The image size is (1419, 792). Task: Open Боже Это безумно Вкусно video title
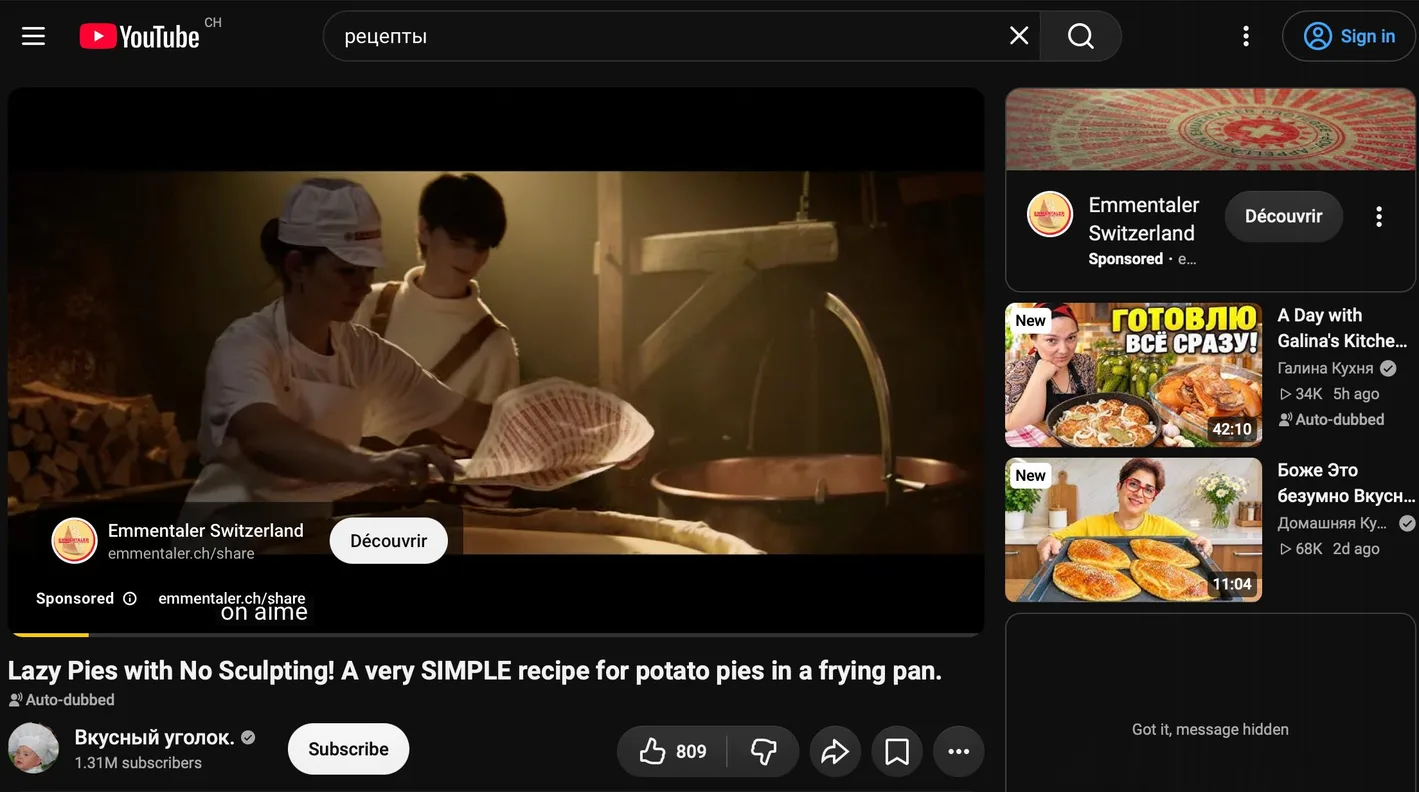tap(1346, 483)
